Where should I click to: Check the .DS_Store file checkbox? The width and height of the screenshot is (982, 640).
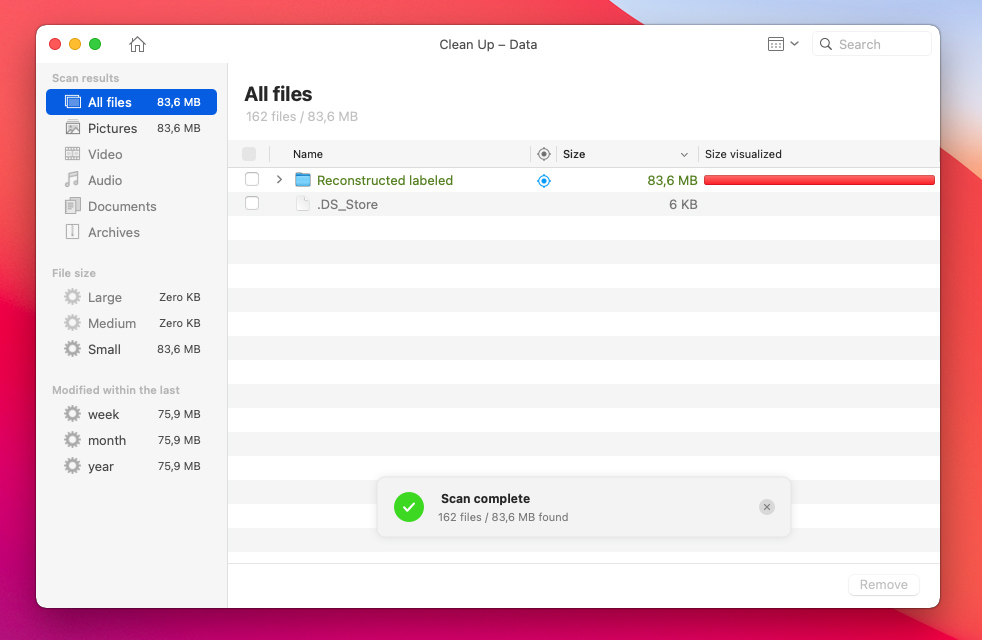click(252, 204)
